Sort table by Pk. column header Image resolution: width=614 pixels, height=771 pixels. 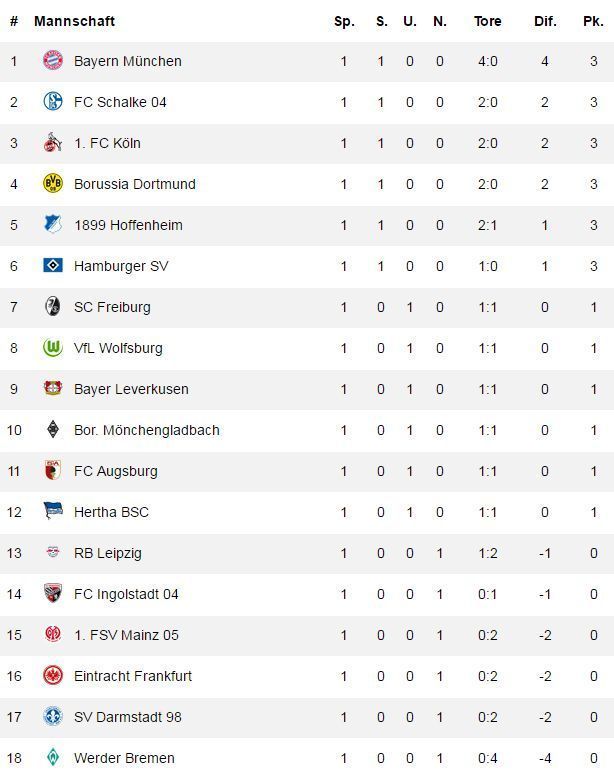click(593, 21)
